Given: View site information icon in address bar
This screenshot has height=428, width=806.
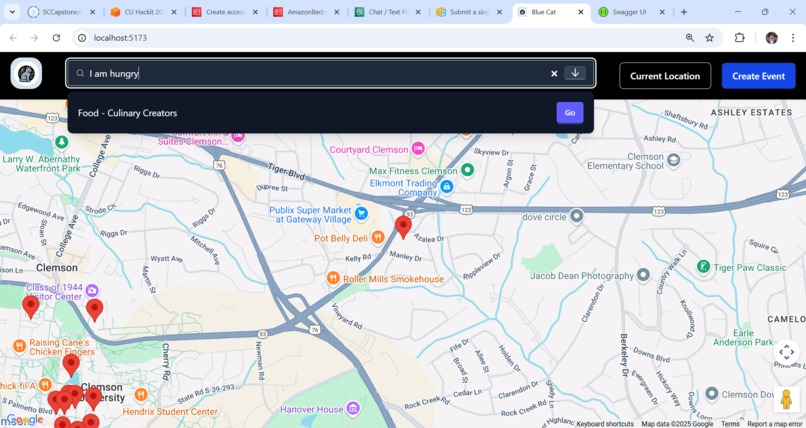Looking at the screenshot, I should click(x=82, y=38).
